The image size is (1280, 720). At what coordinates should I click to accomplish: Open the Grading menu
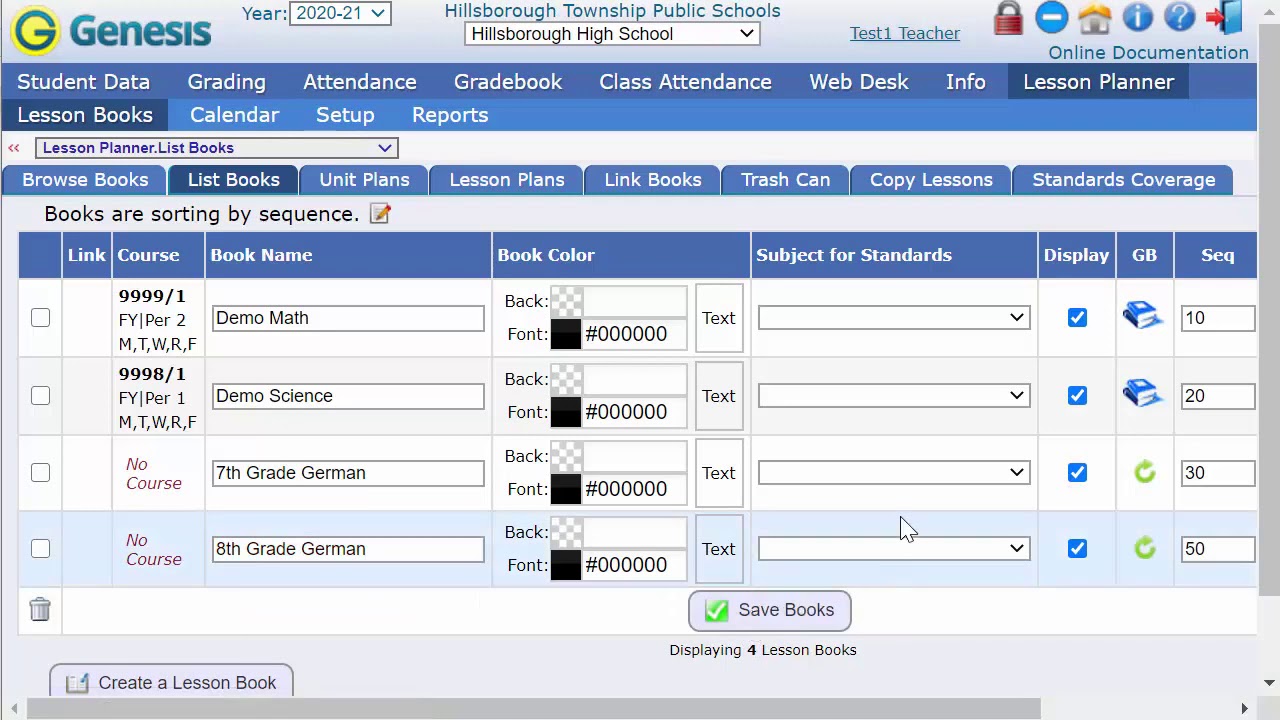click(227, 82)
